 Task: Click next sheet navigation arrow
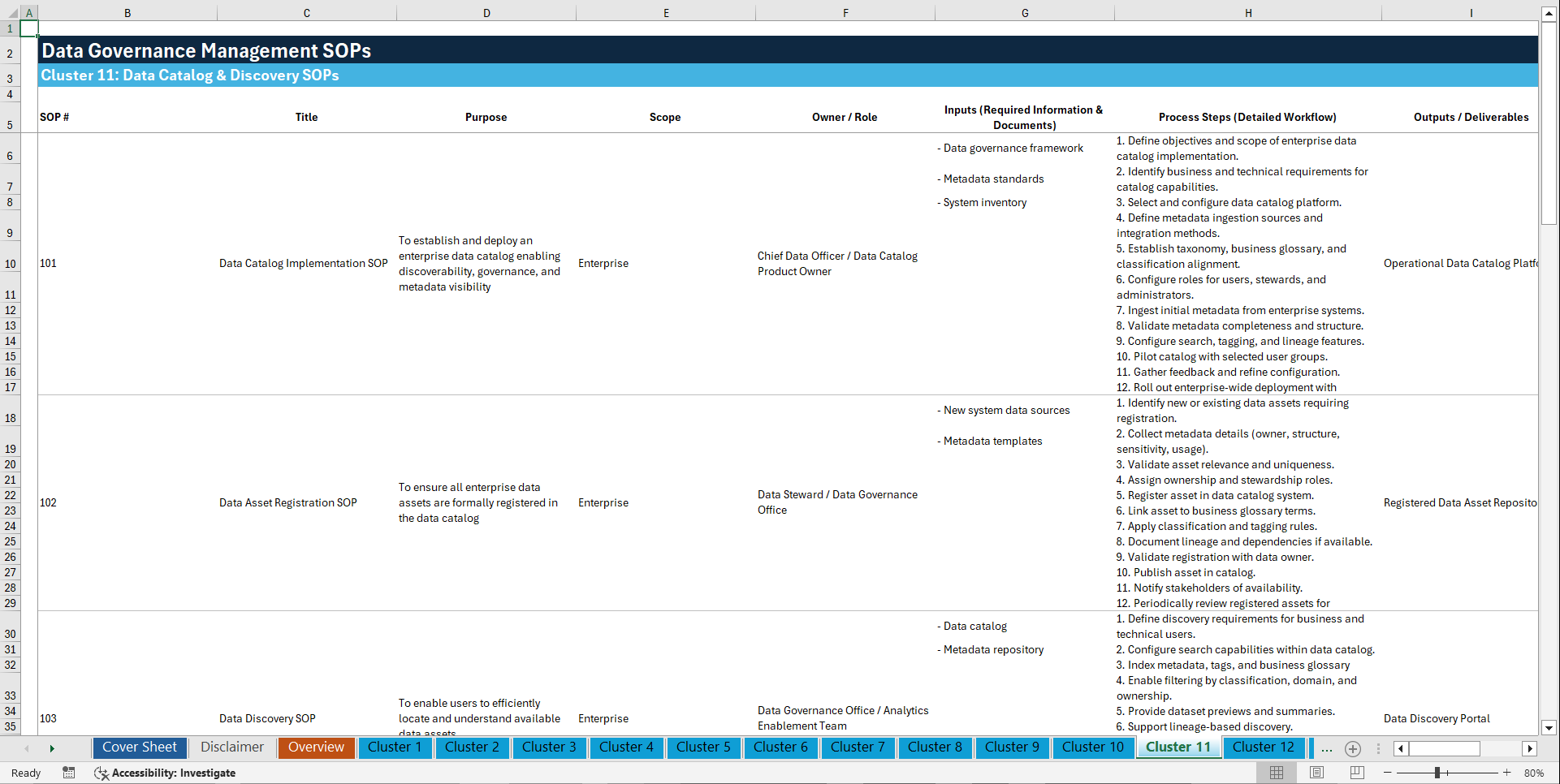coord(52,748)
